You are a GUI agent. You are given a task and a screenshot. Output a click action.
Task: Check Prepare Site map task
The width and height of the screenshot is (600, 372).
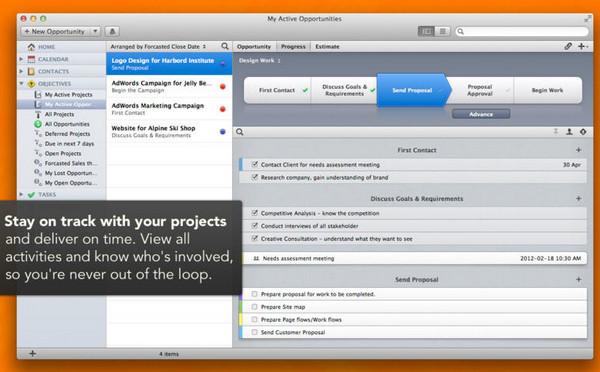click(254, 307)
